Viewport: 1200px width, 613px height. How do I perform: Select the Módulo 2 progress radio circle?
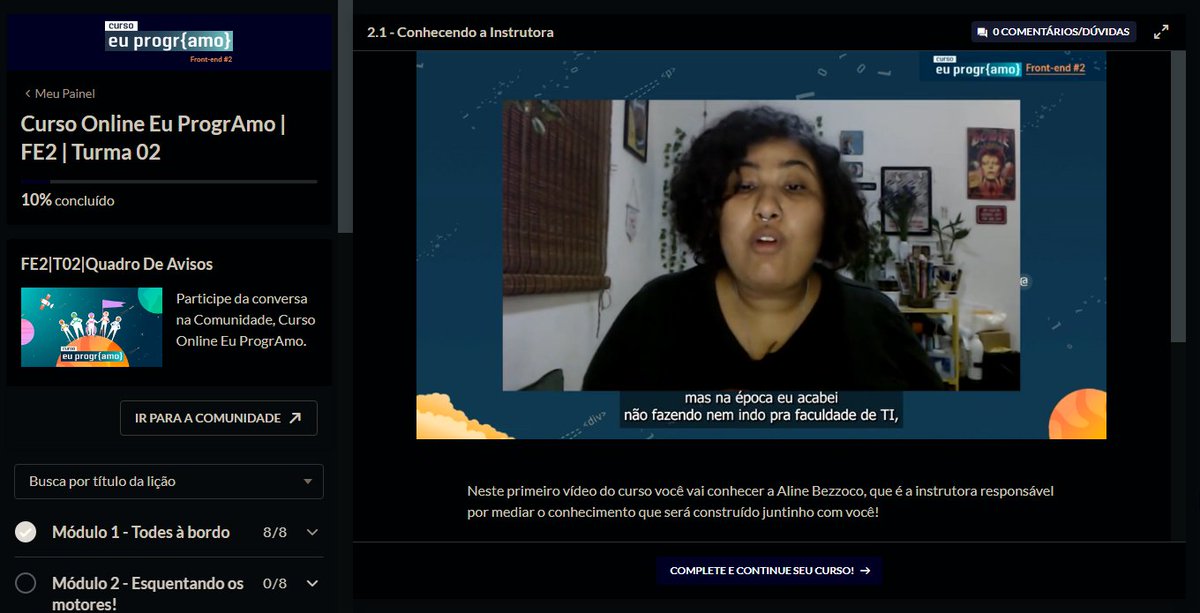25,583
